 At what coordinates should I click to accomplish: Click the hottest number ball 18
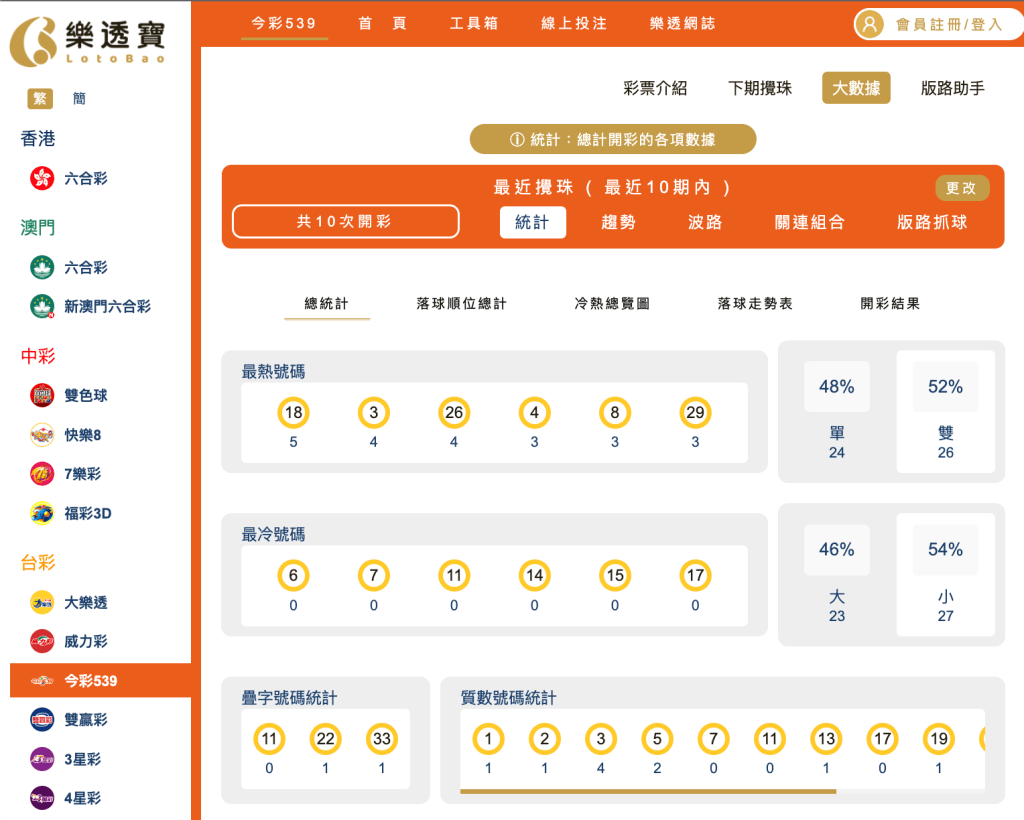tap(294, 412)
